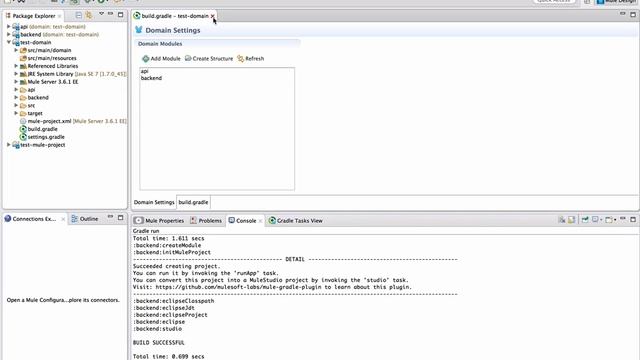
Task: Click the Clear Console icon
Action: (x=562, y=220)
